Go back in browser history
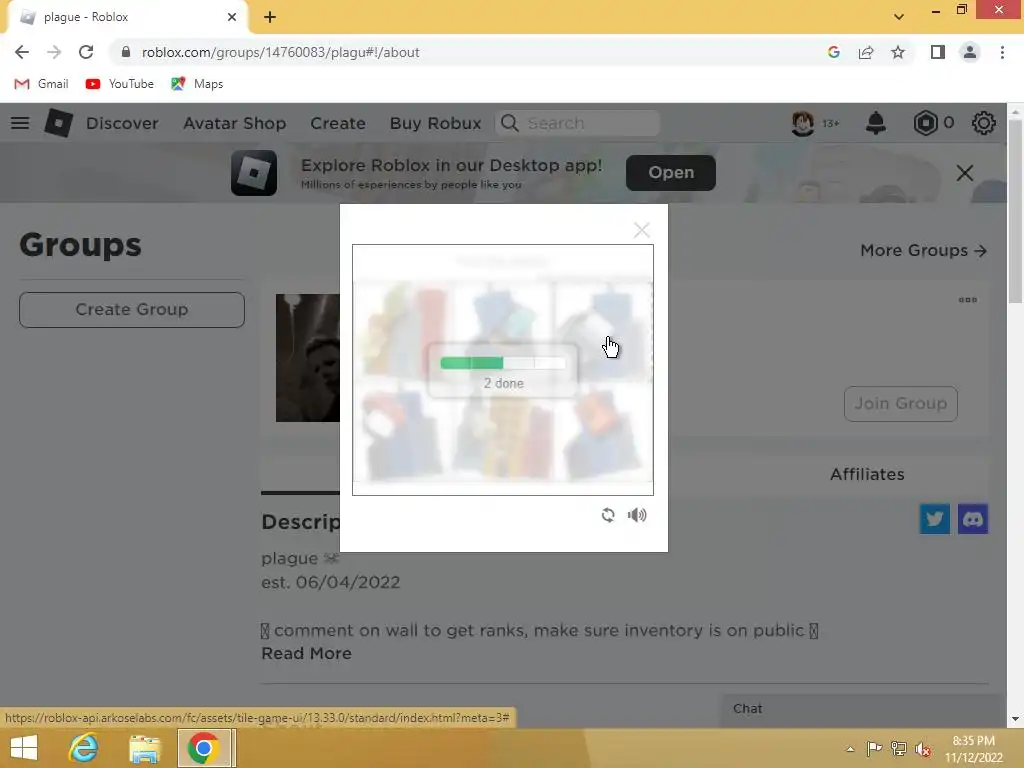 [22, 52]
